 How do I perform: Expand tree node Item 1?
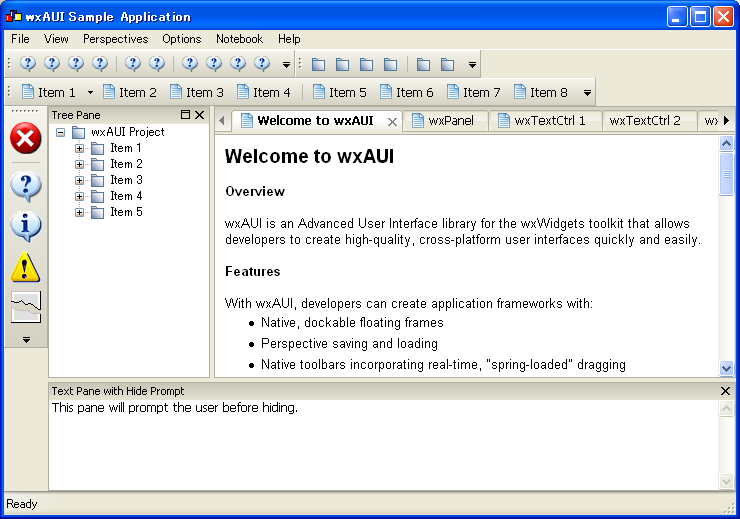(x=79, y=148)
